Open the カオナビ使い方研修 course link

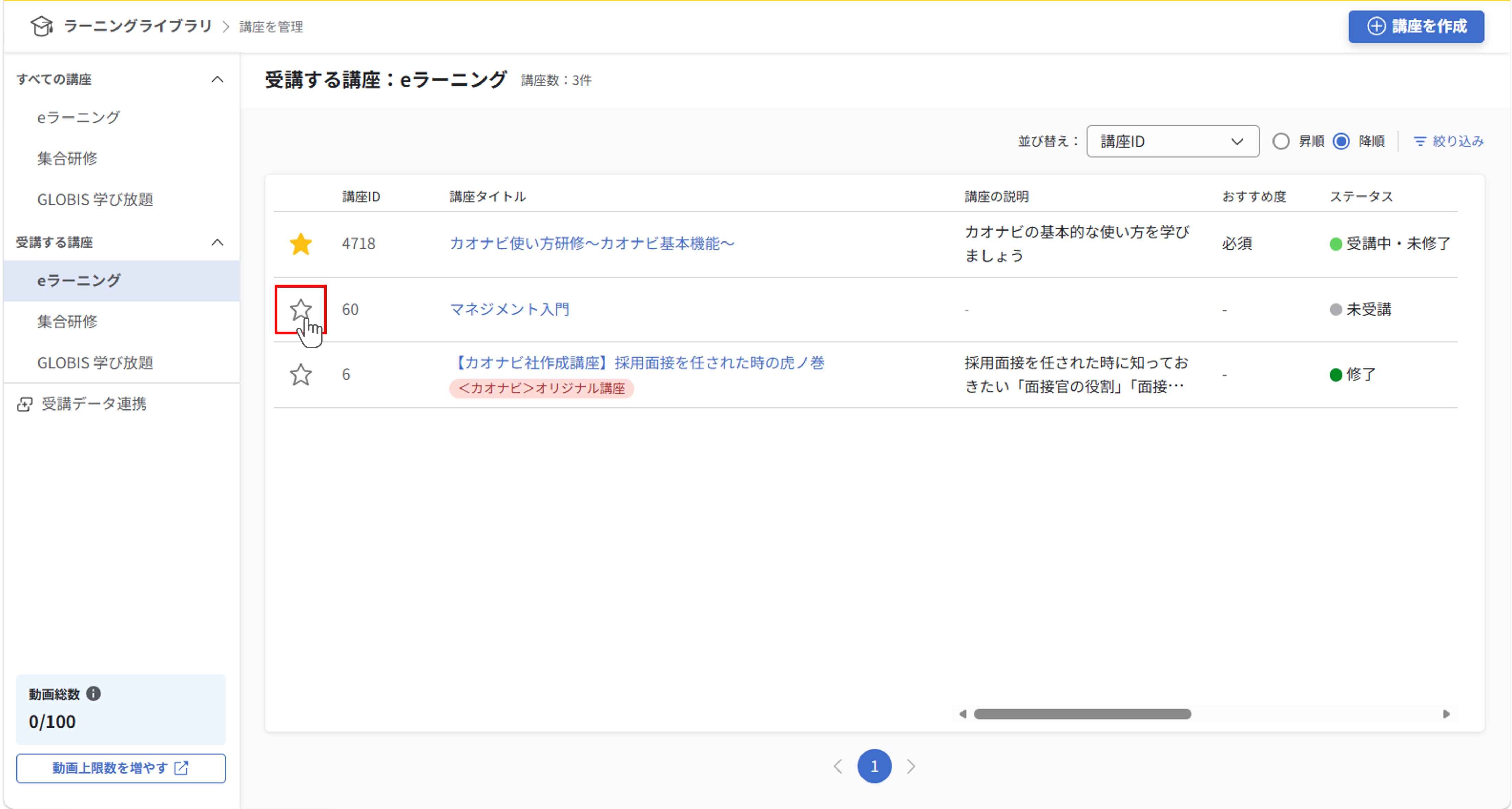pos(592,244)
